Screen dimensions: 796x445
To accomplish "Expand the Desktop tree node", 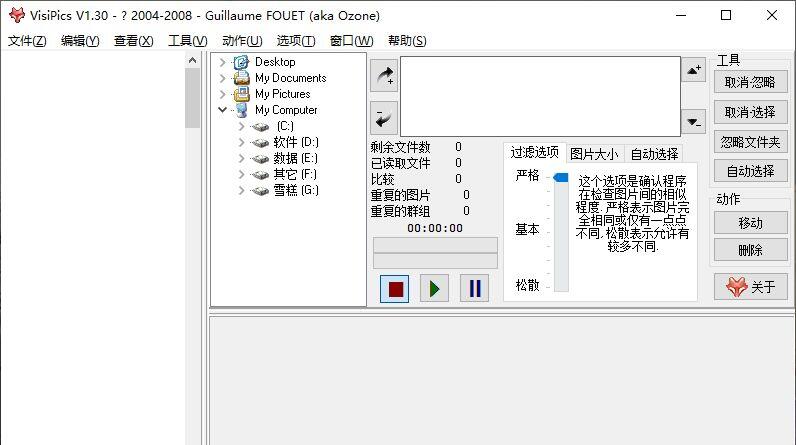I will pos(222,62).
